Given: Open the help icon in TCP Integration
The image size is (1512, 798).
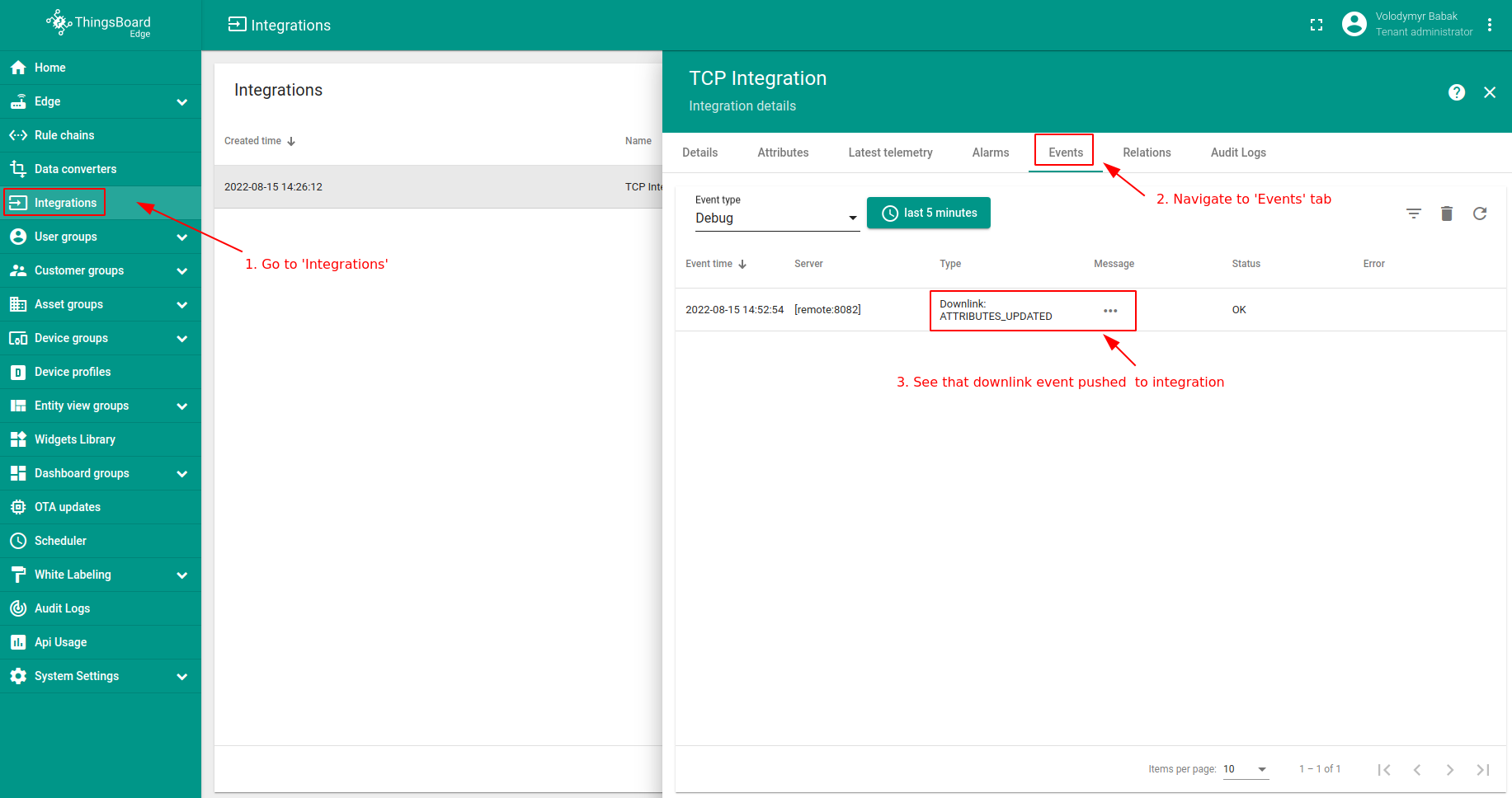Looking at the screenshot, I should [1456, 92].
